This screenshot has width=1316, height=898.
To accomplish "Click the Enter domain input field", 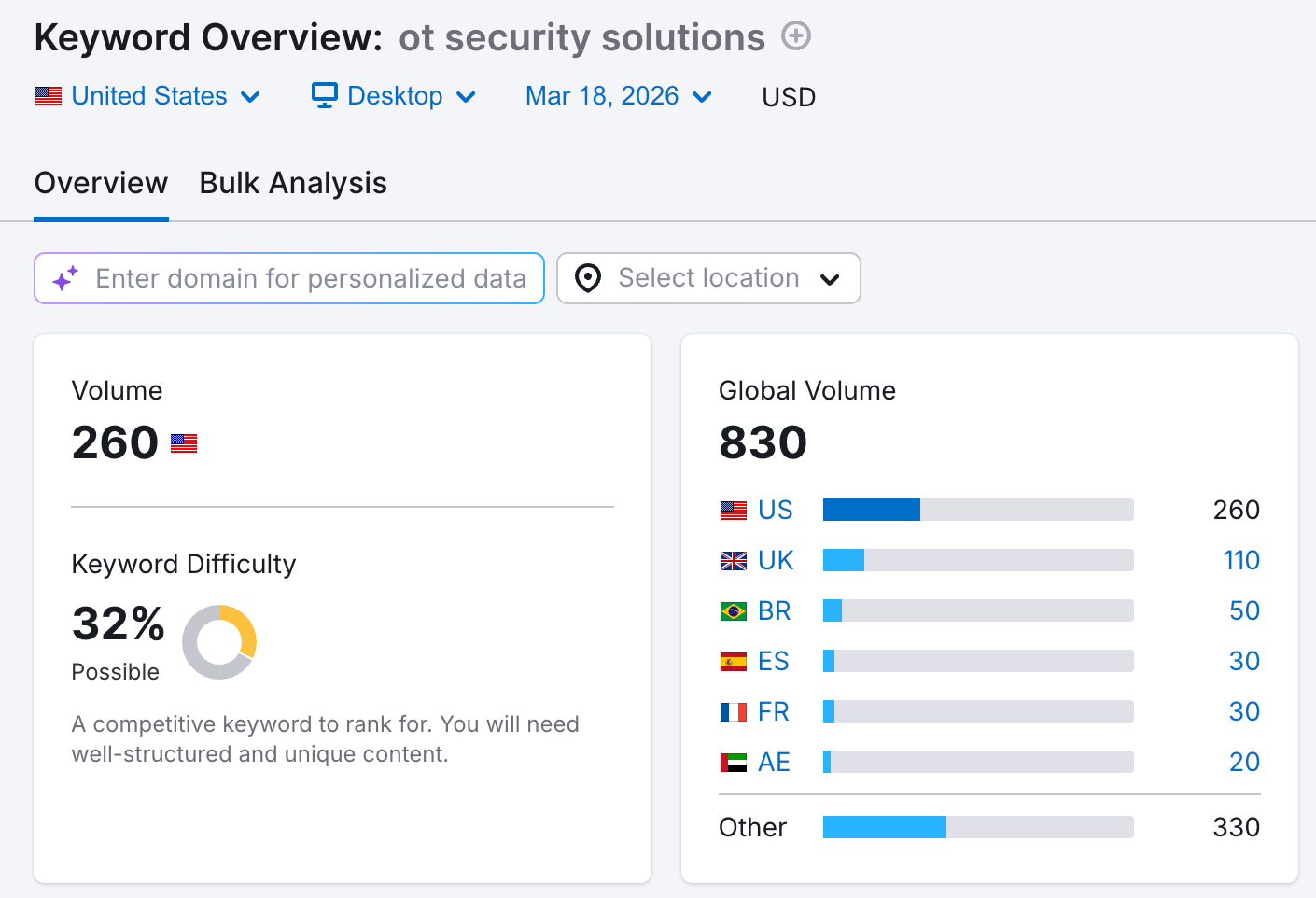I will click(310, 278).
